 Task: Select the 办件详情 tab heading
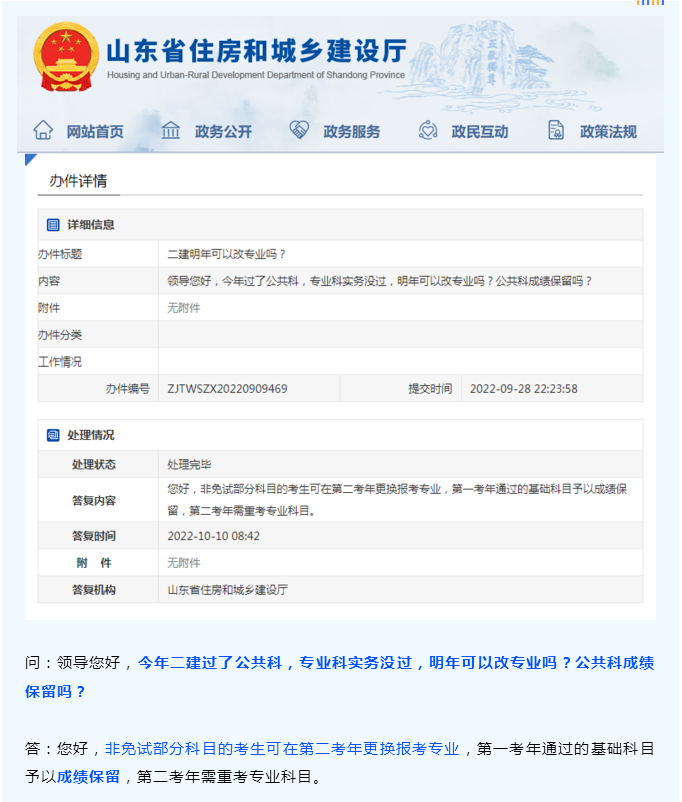coord(78,181)
